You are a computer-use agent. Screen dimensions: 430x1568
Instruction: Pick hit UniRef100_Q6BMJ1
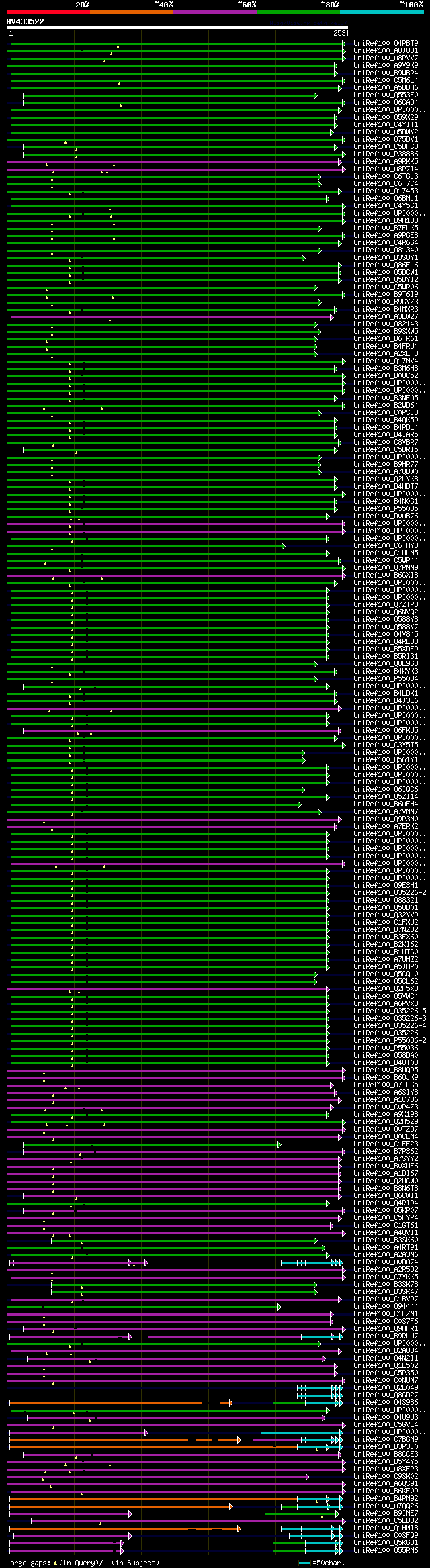386,198
